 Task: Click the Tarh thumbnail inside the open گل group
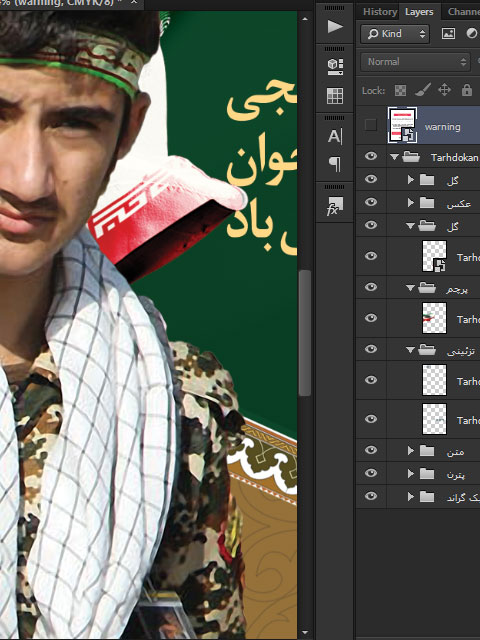tap(434, 256)
